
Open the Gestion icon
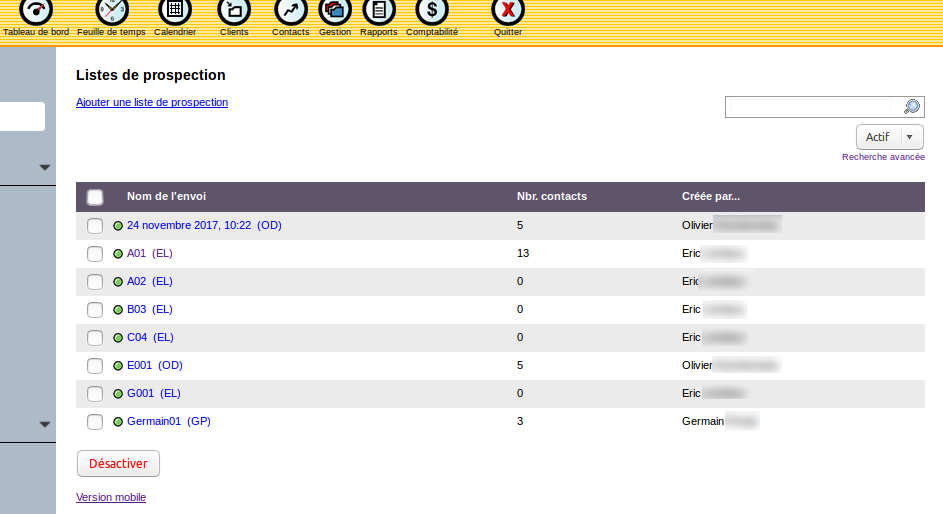point(335,11)
